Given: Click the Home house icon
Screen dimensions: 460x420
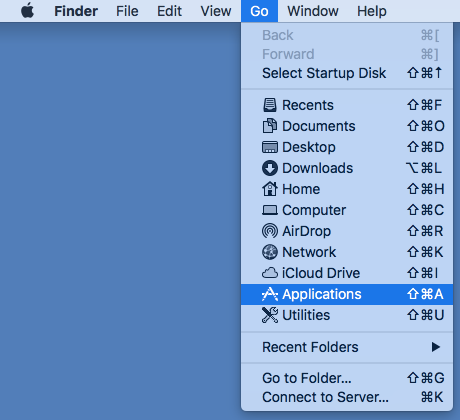Looking at the screenshot, I should 270,189.
